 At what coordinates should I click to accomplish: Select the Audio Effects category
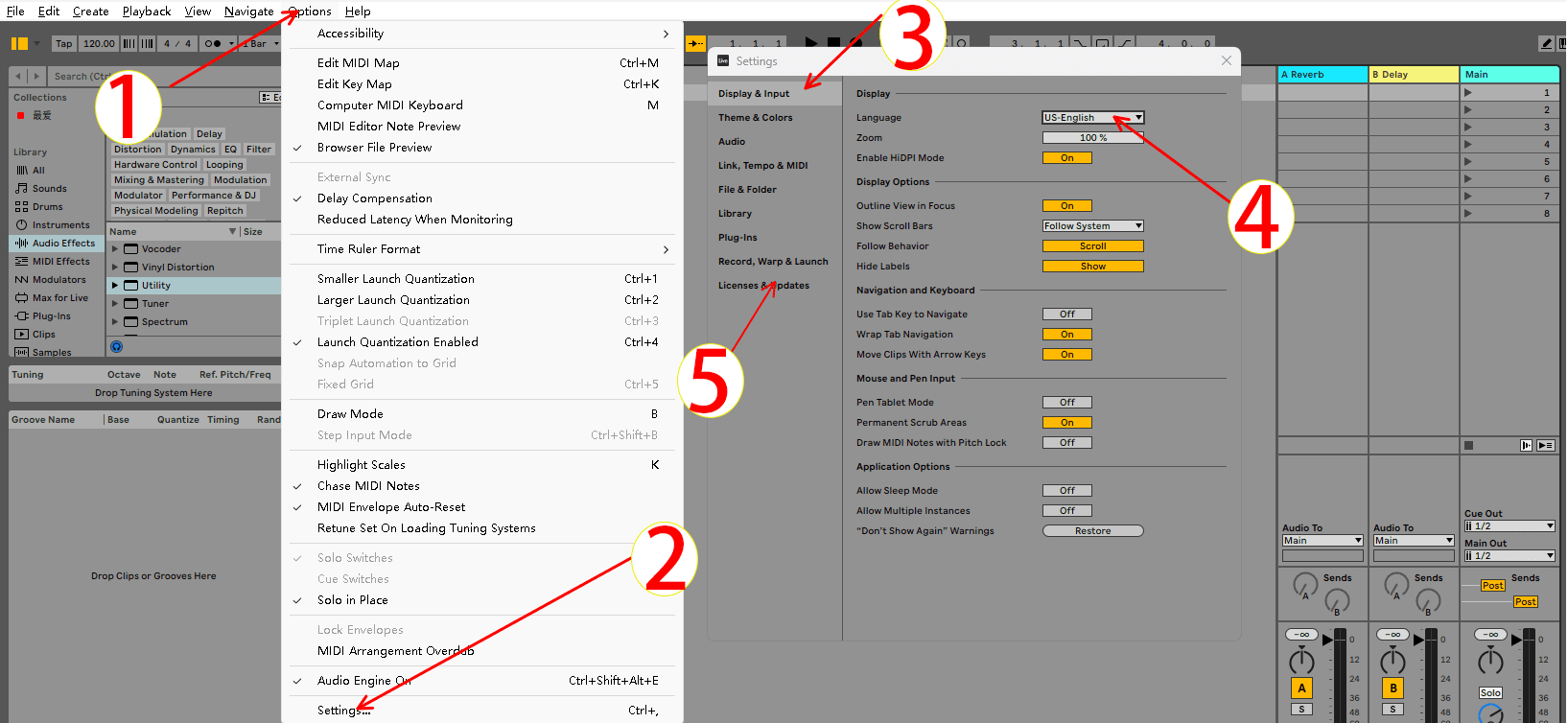point(55,244)
